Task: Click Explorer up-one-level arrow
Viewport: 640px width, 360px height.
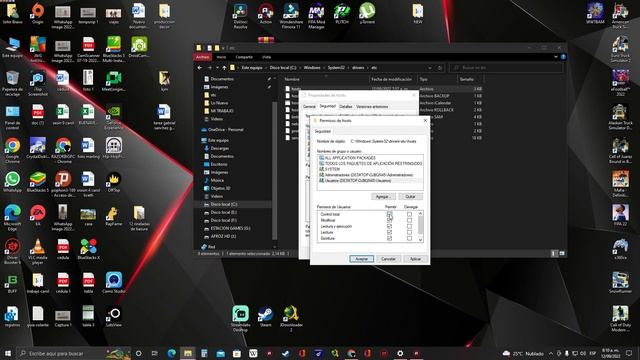Action: point(224,68)
